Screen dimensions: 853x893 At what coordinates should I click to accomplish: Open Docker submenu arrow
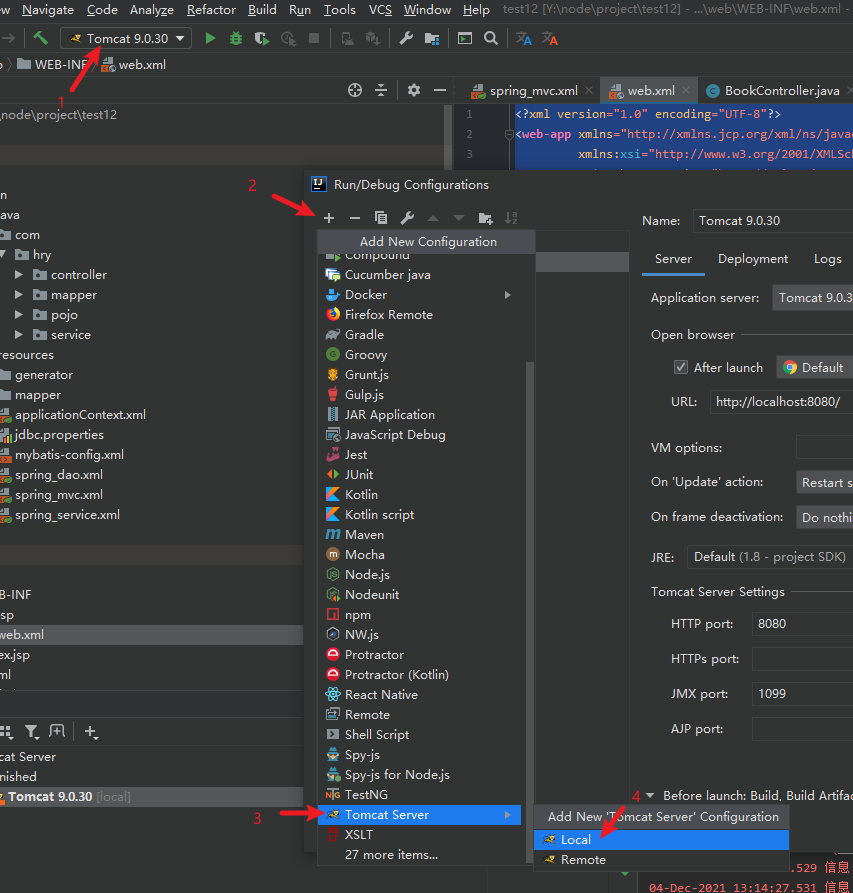pyautogui.click(x=507, y=295)
